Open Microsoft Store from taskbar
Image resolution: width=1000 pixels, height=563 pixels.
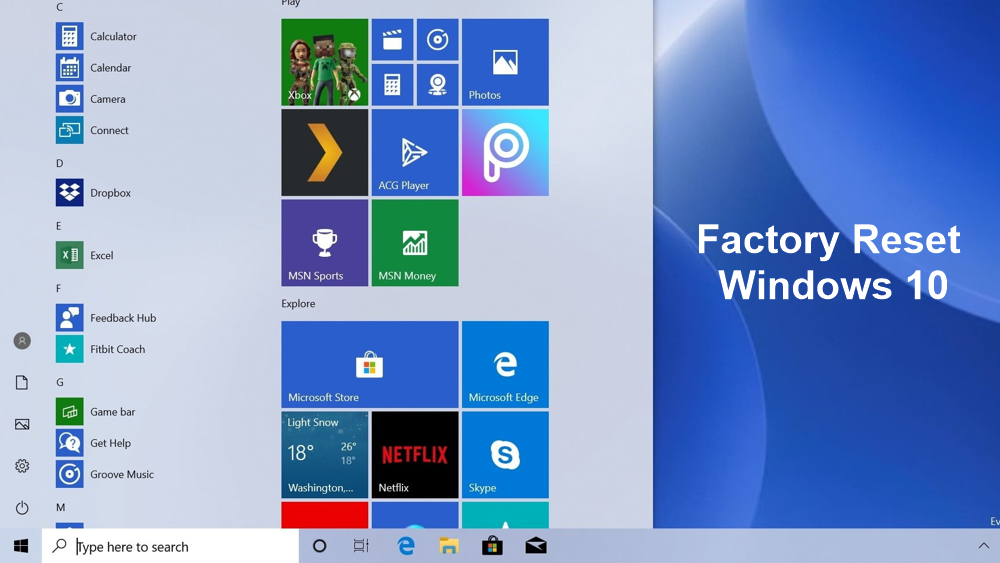point(492,546)
